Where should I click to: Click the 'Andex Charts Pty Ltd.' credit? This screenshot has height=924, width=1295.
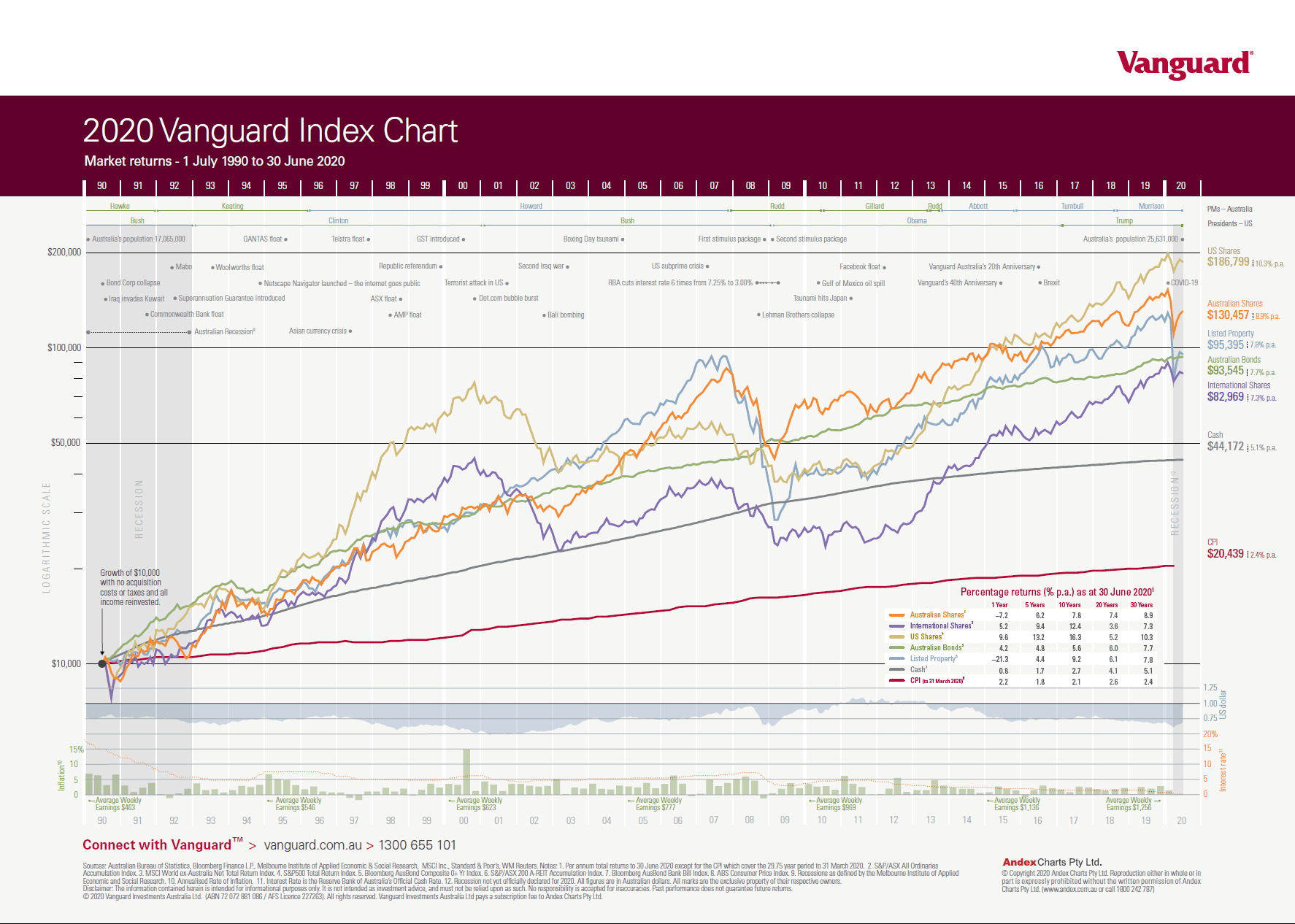[x=1052, y=862]
